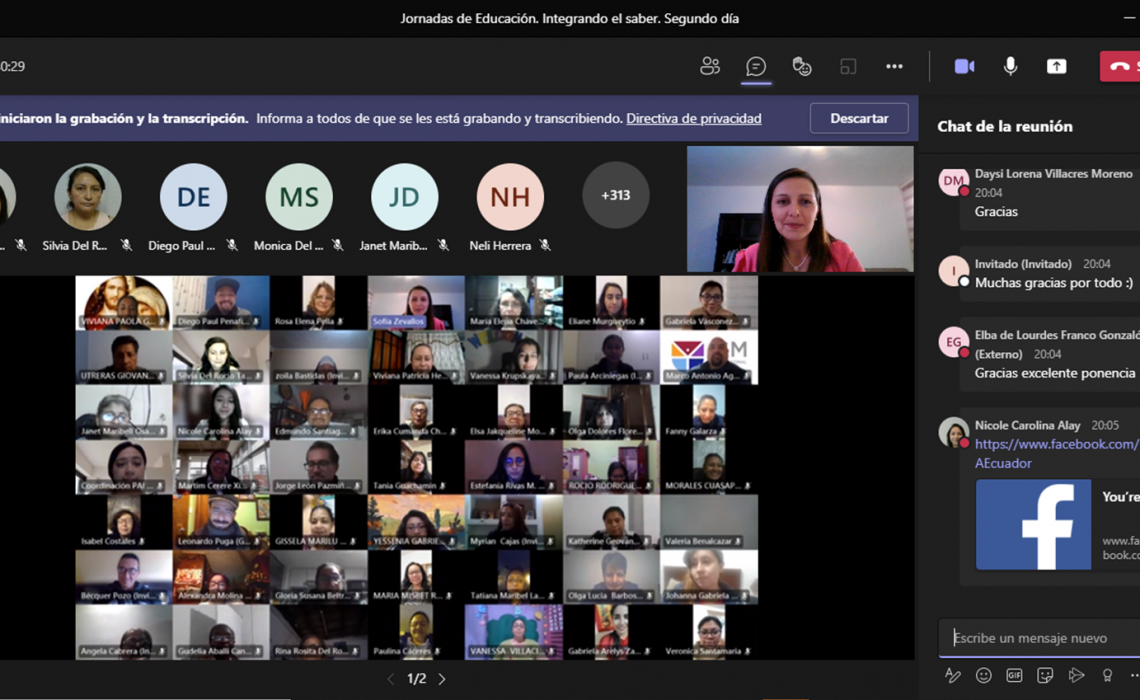Viewport: 1140px width, 700px height.
Task: Open the Directiva de privacidad link
Action: 693,118
